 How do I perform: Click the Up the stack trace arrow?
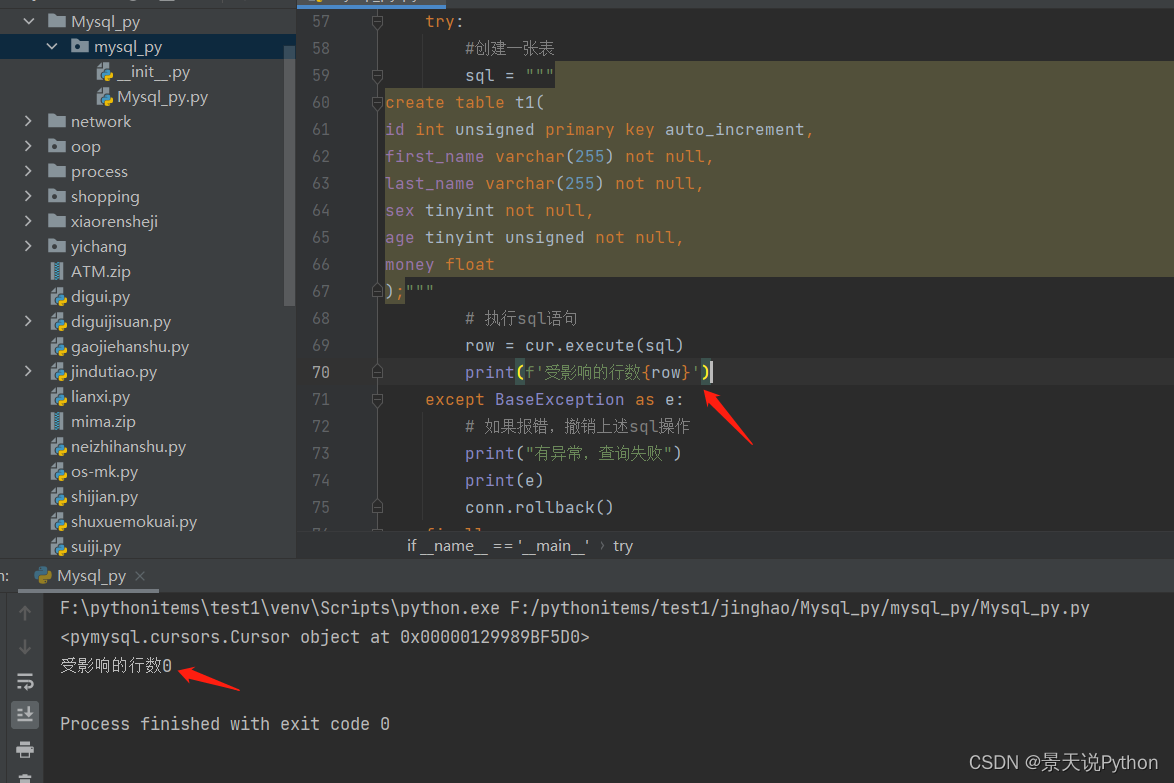tap(25, 613)
